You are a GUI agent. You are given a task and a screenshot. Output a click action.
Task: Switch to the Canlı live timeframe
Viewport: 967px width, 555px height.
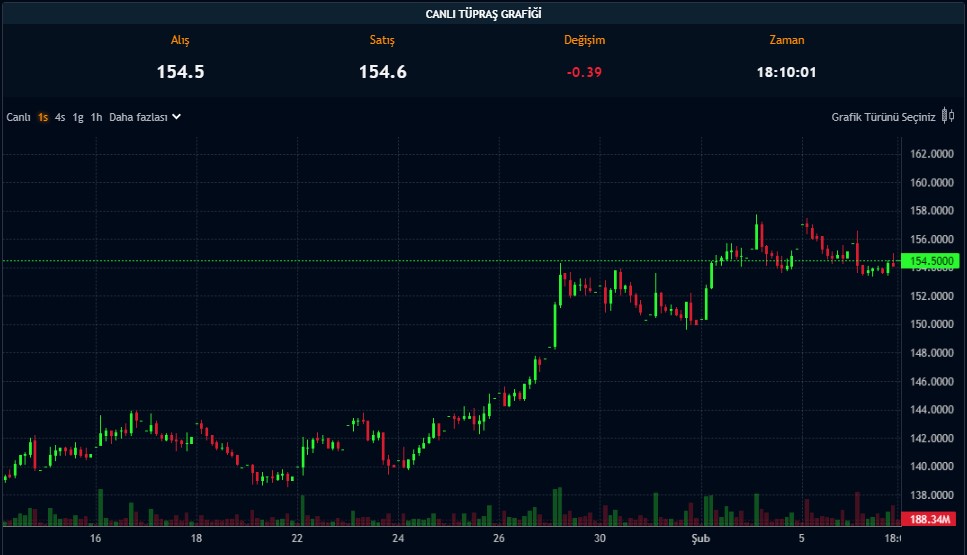pyautogui.click(x=19, y=117)
